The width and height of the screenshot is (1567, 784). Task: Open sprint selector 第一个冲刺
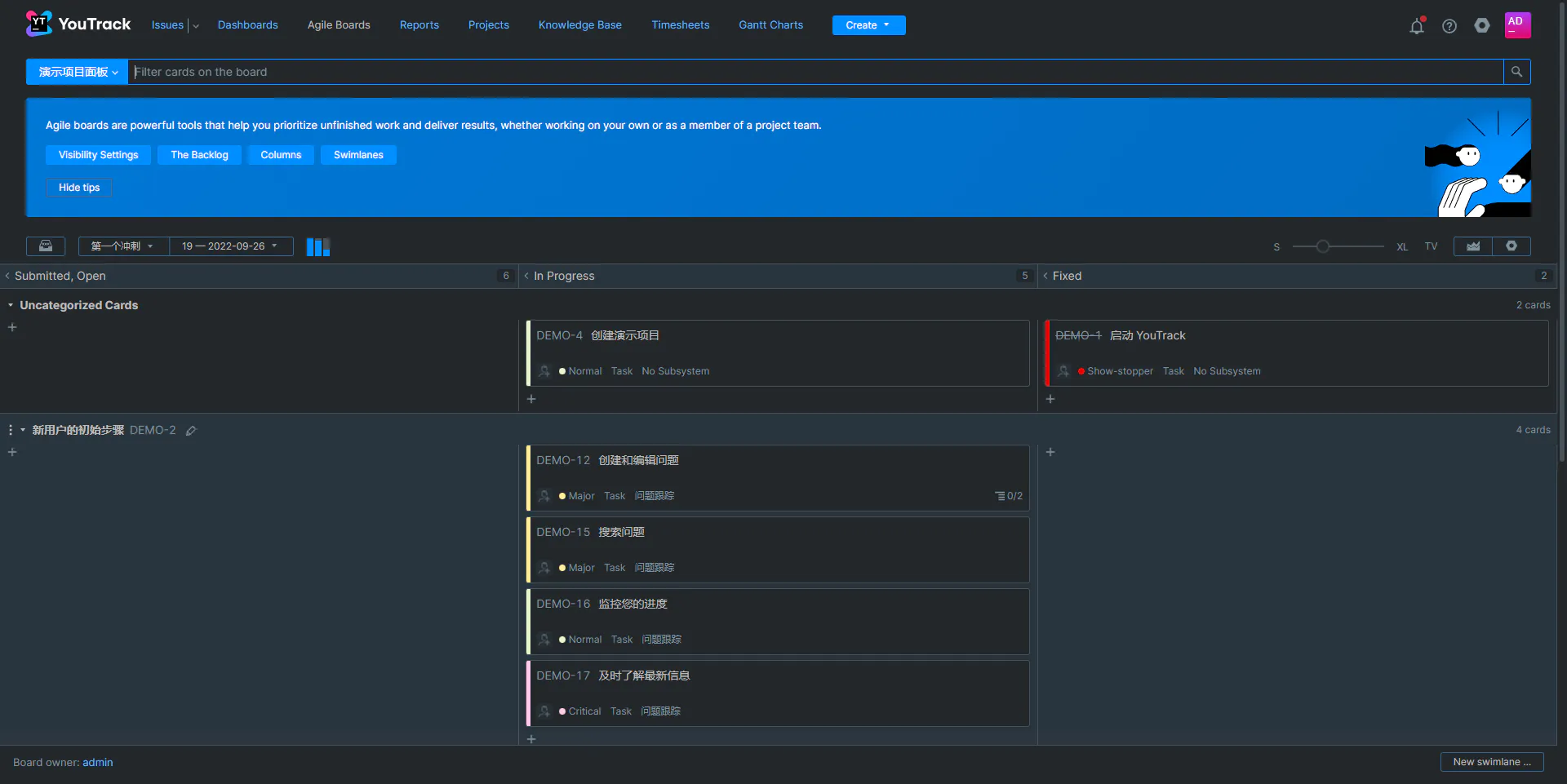point(123,246)
